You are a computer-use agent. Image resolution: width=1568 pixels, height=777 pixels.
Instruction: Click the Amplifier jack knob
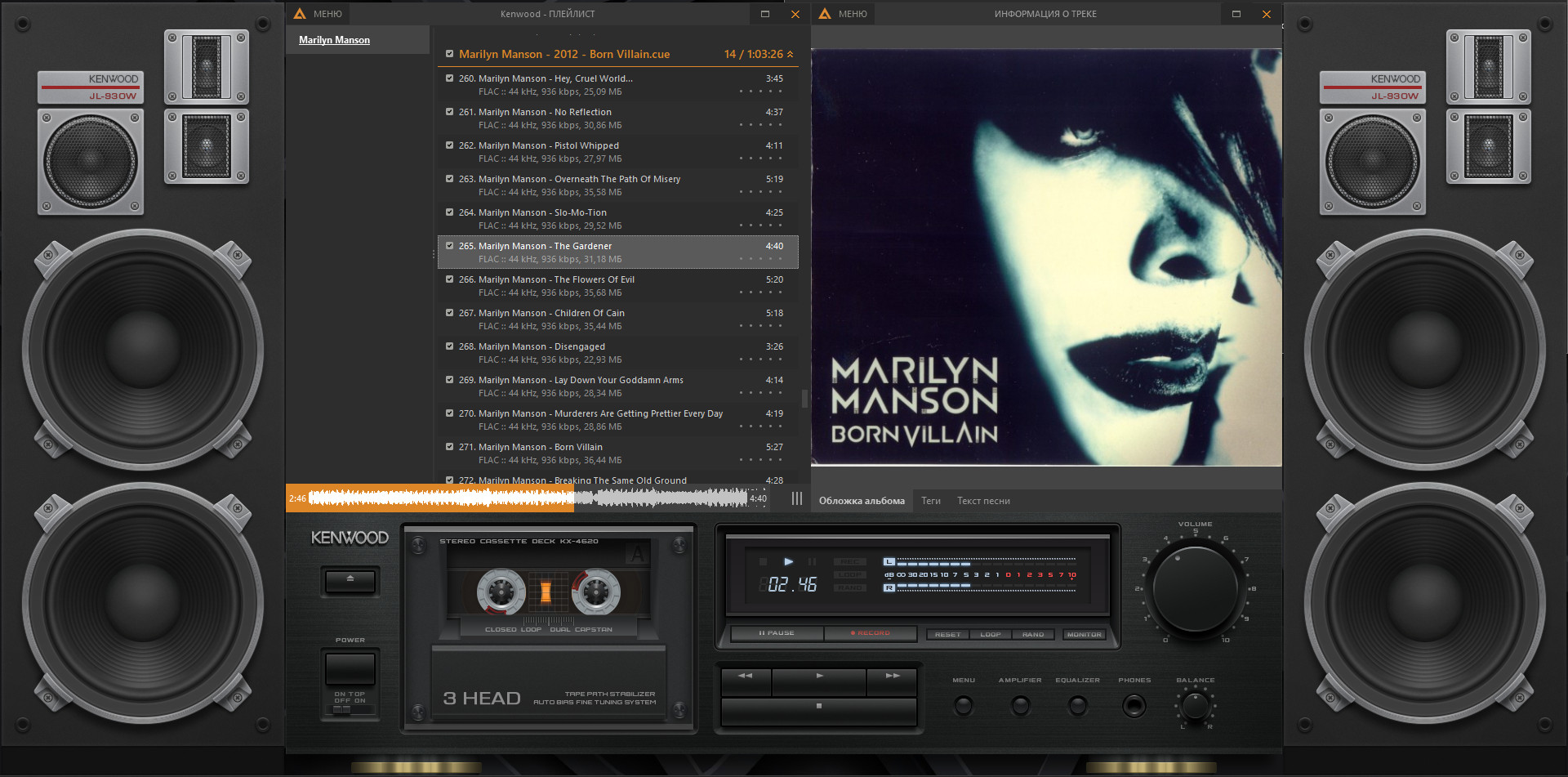click(x=1020, y=706)
